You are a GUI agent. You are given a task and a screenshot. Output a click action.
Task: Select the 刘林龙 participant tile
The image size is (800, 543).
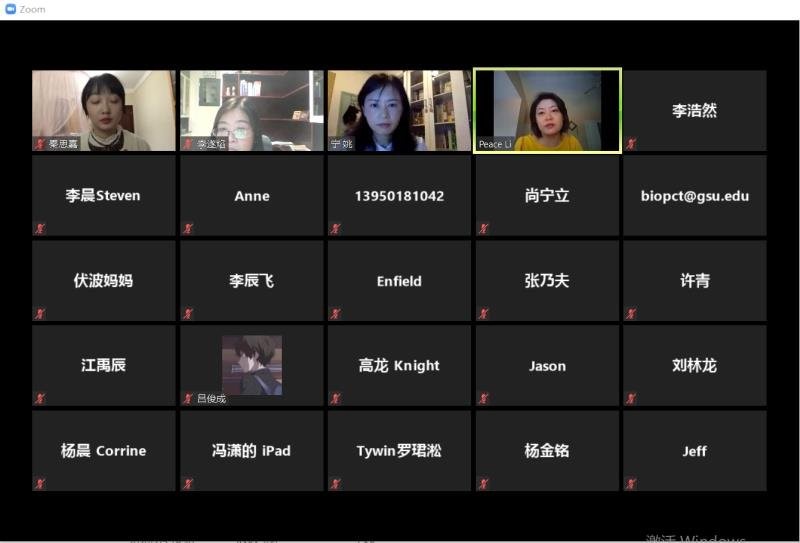pyautogui.click(x=695, y=366)
